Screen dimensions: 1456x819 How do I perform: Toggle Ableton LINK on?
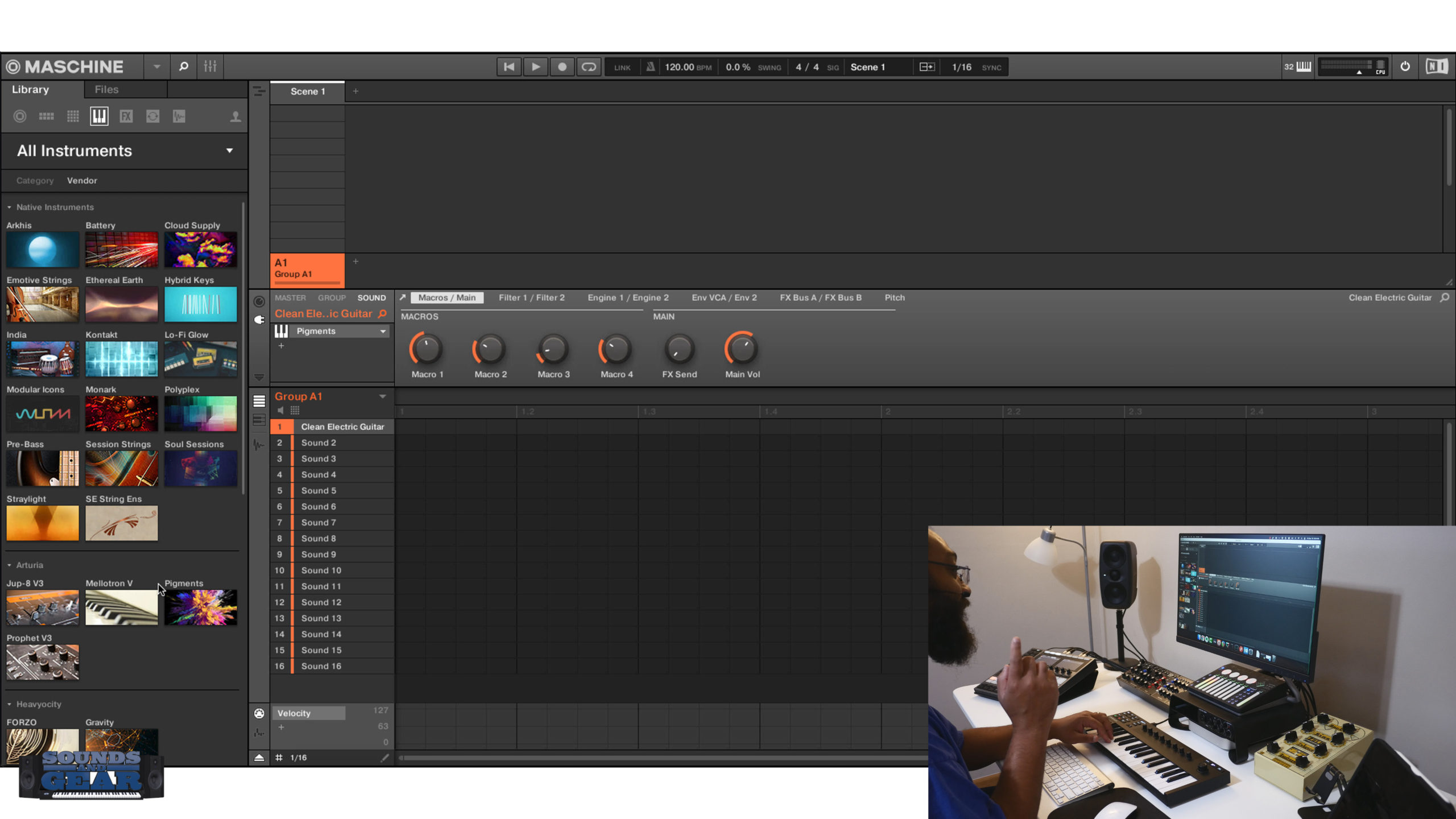(x=622, y=67)
